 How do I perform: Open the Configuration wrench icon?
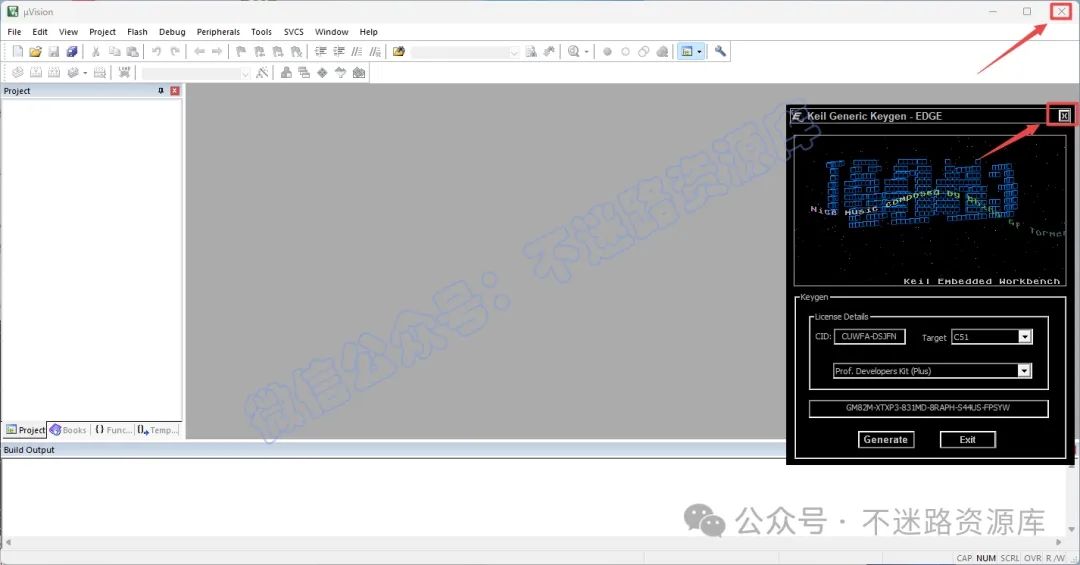pyautogui.click(x=720, y=52)
